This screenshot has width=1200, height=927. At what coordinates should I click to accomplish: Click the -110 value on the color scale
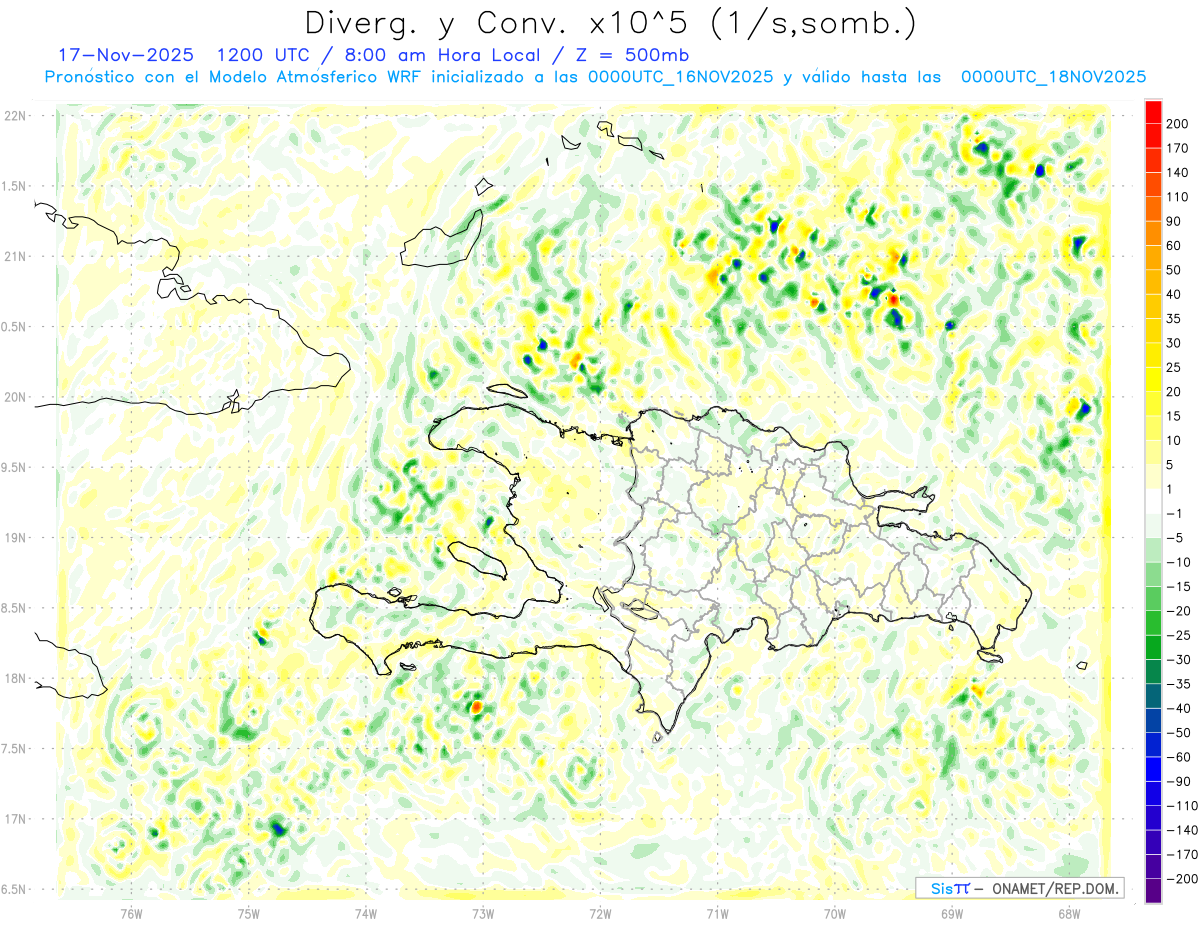point(1184,806)
